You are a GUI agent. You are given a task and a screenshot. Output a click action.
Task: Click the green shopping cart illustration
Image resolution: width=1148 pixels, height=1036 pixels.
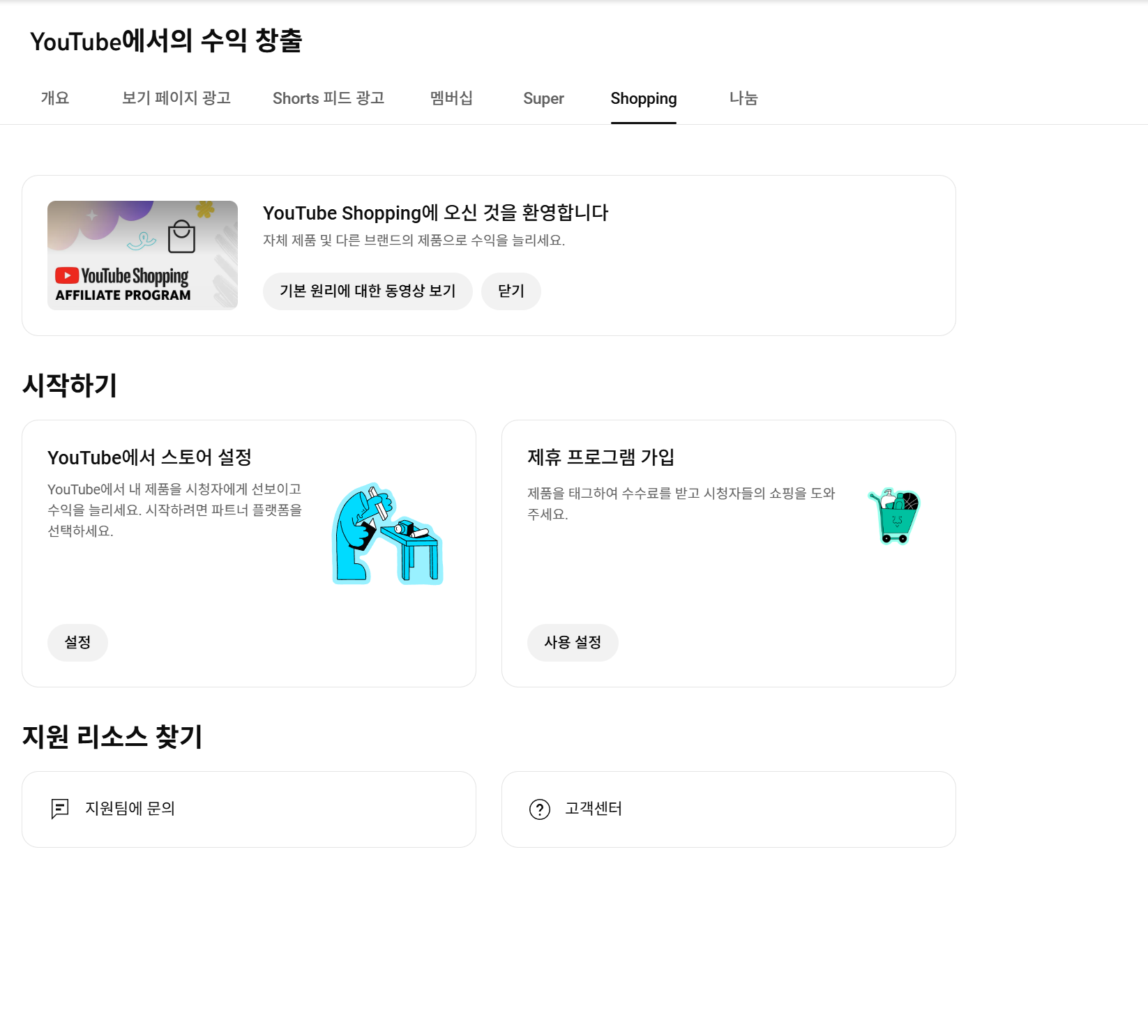point(894,516)
